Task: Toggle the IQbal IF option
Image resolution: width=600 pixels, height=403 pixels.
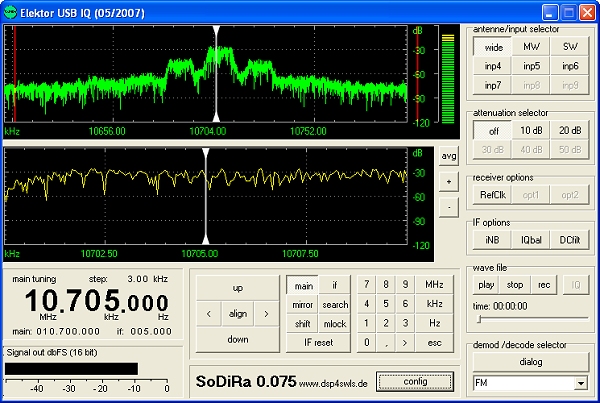Action: [x=531, y=239]
